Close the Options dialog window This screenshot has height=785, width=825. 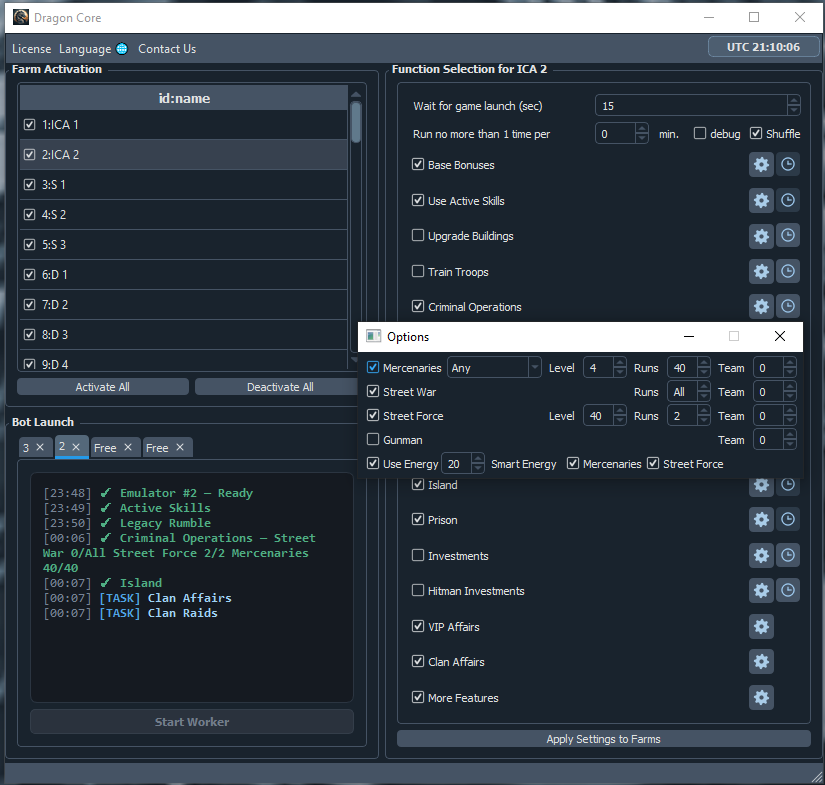[780, 336]
